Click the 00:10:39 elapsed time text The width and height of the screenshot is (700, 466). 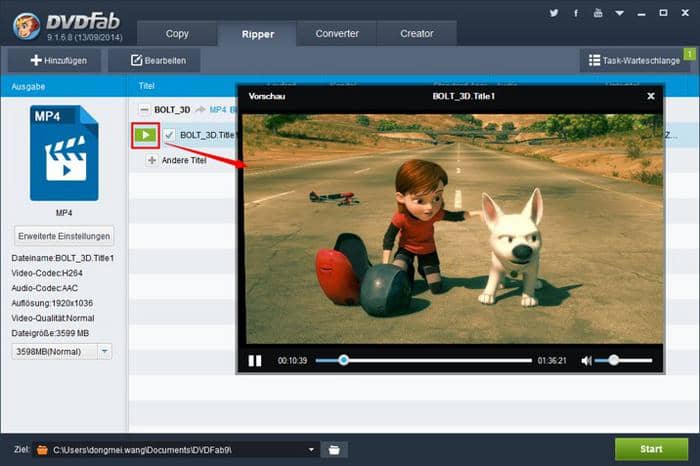[292, 361]
